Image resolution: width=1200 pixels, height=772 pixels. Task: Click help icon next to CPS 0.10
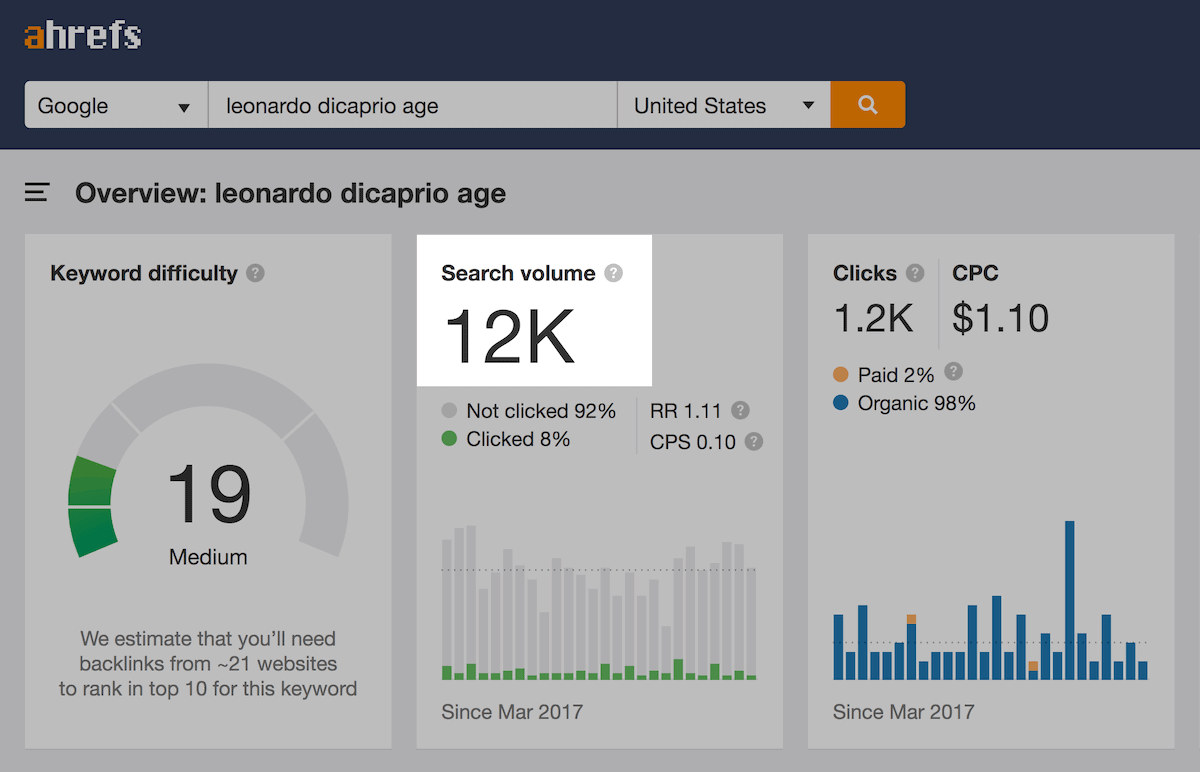754,441
